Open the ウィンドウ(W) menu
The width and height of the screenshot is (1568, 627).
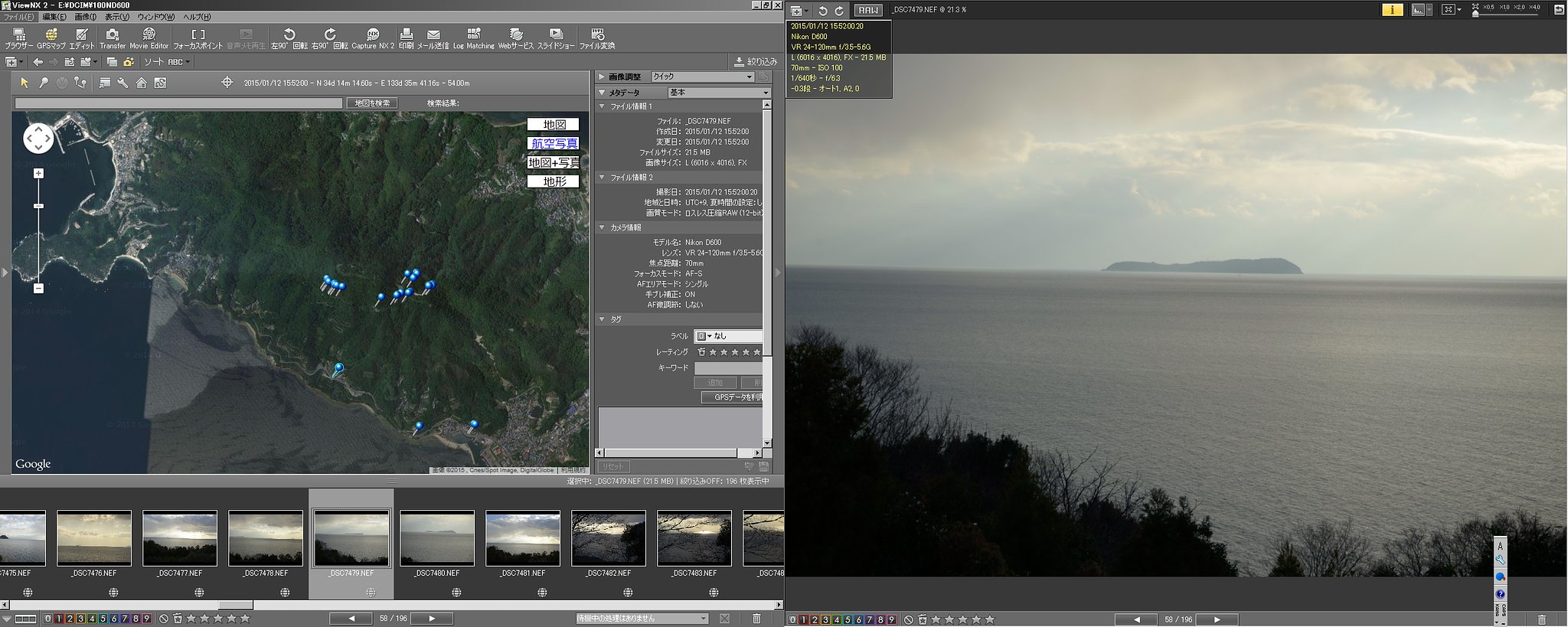(x=155, y=17)
